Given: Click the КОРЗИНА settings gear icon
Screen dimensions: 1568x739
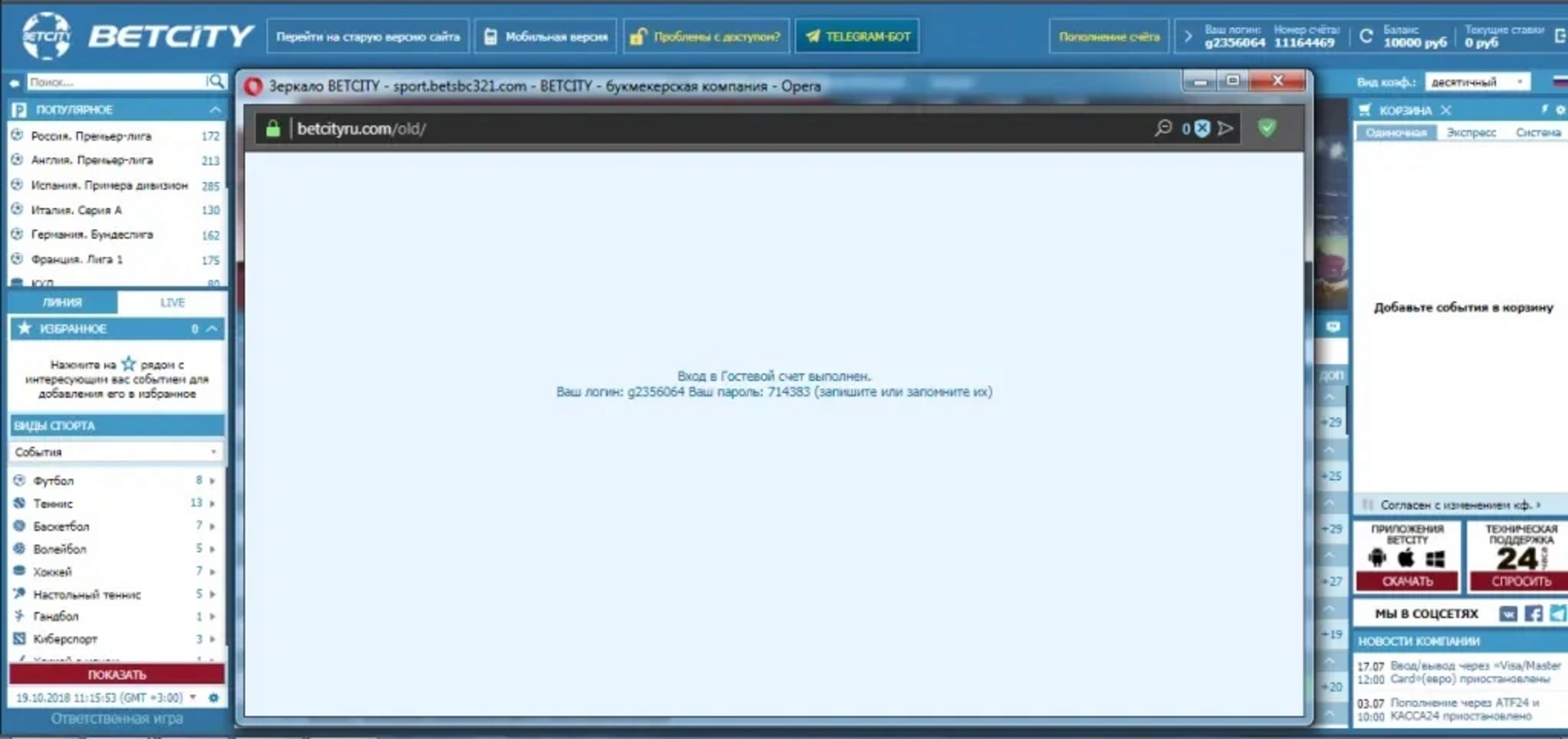Looking at the screenshot, I should pos(1560,109).
